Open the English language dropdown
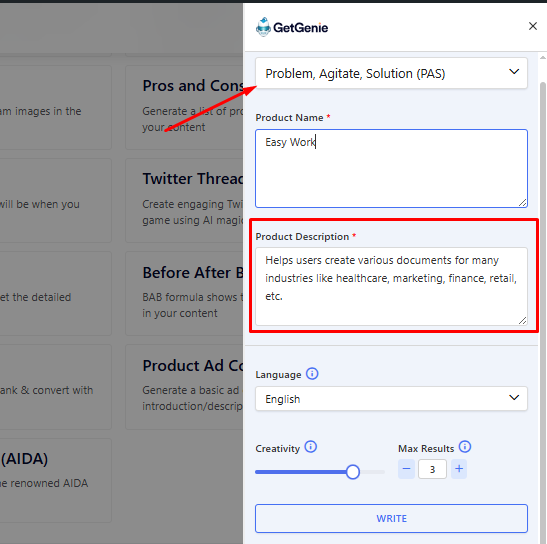This screenshot has width=547, height=544. click(x=391, y=398)
